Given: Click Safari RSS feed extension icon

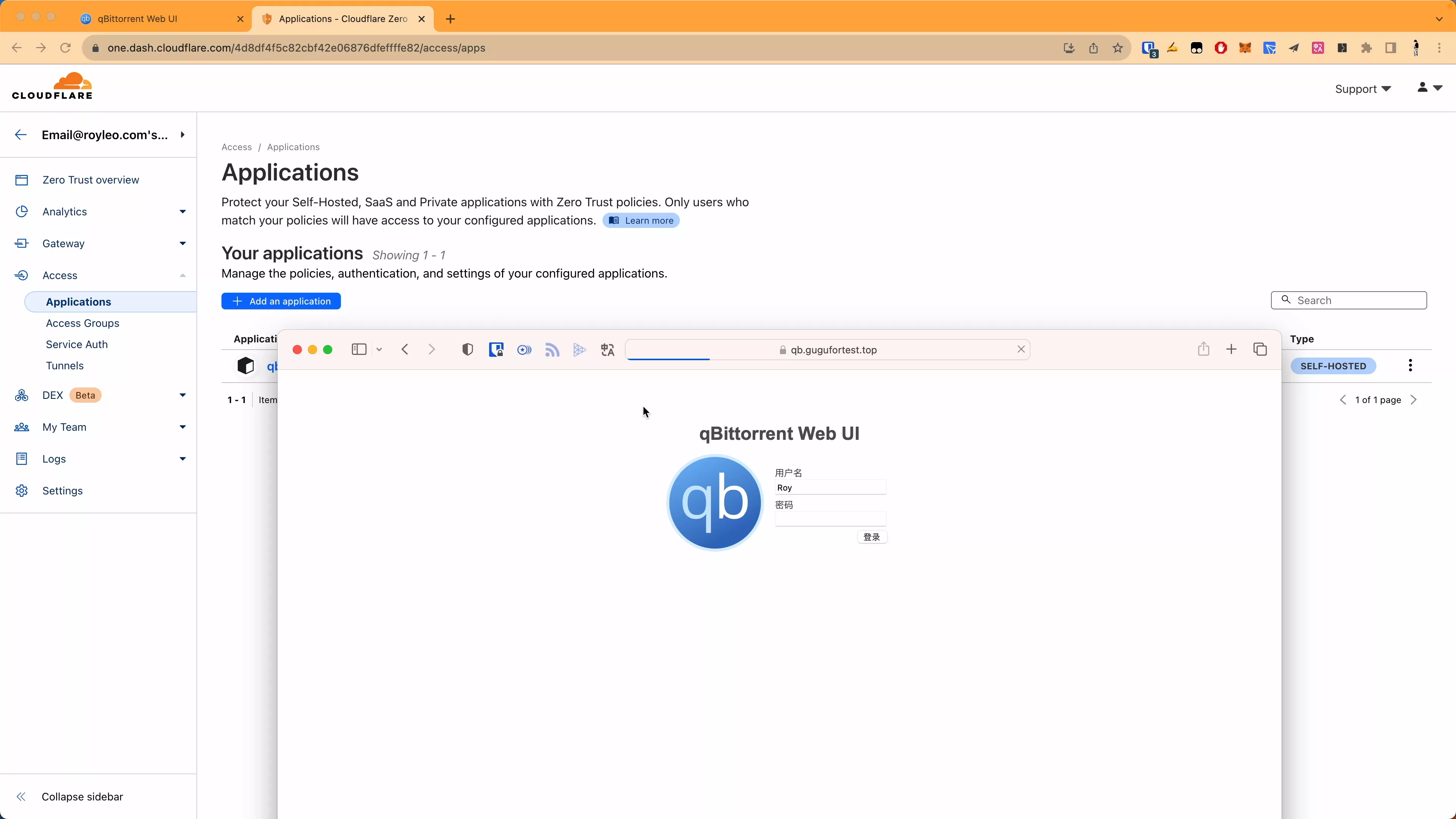Looking at the screenshot, I should (x=552, y=350).
